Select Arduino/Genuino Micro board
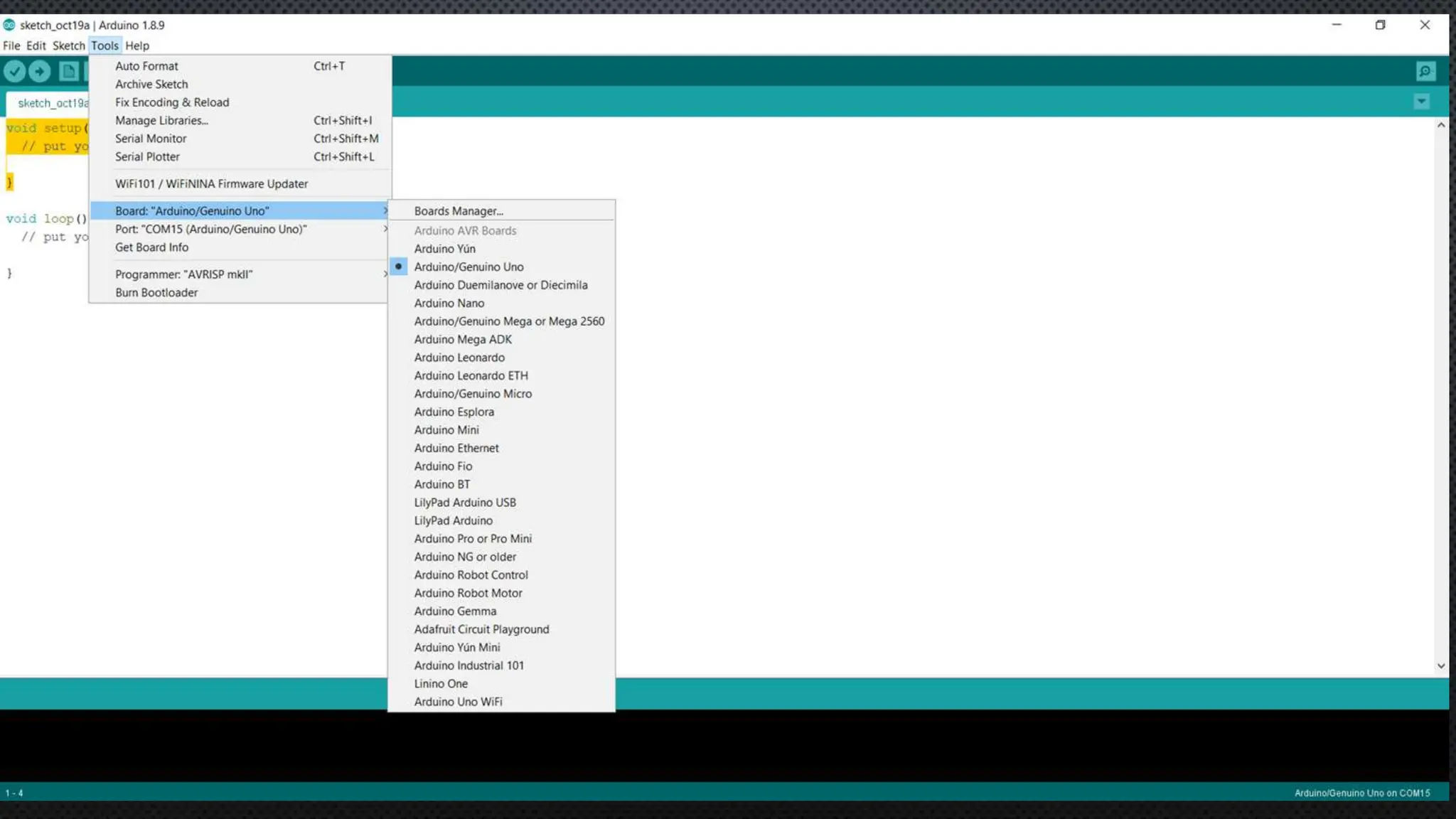Image resolution: width=1456 pixels, height=819 pixels. 501,394
